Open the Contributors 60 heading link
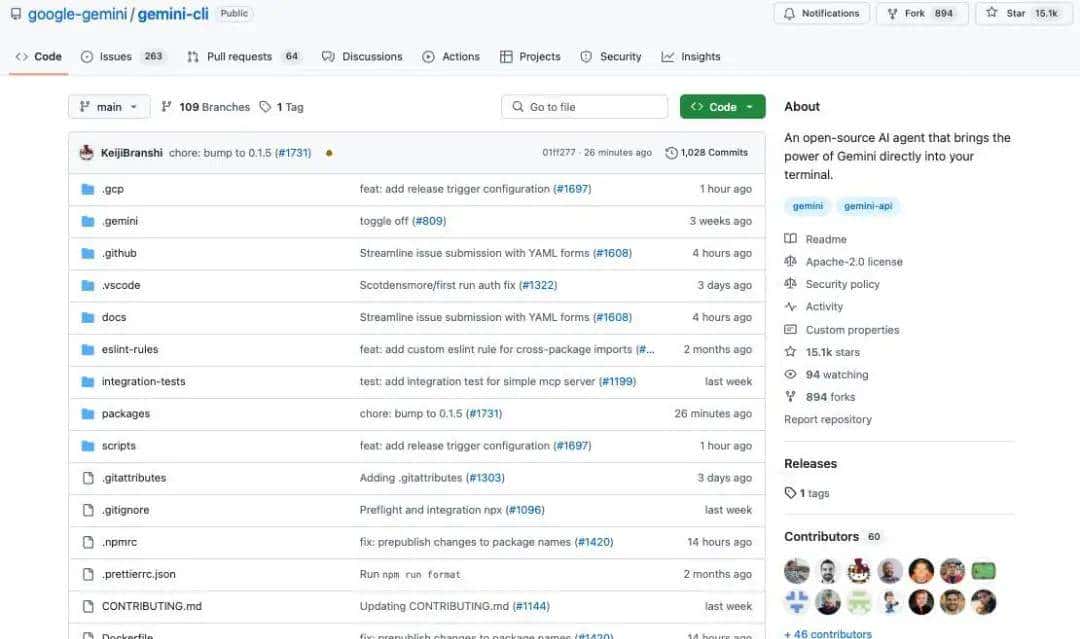 (832, 536)
